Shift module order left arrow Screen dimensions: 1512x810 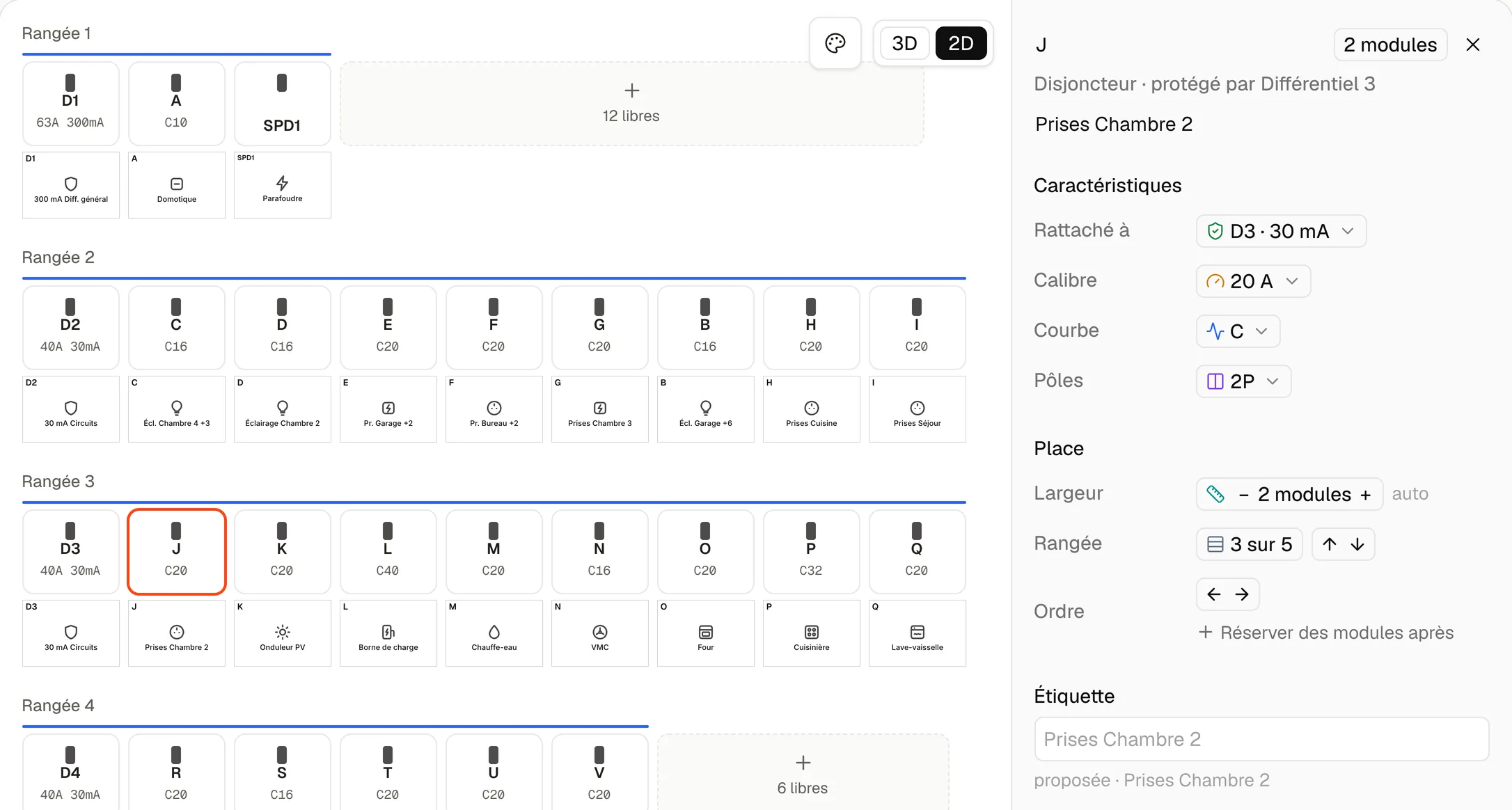pos(1214,594)
